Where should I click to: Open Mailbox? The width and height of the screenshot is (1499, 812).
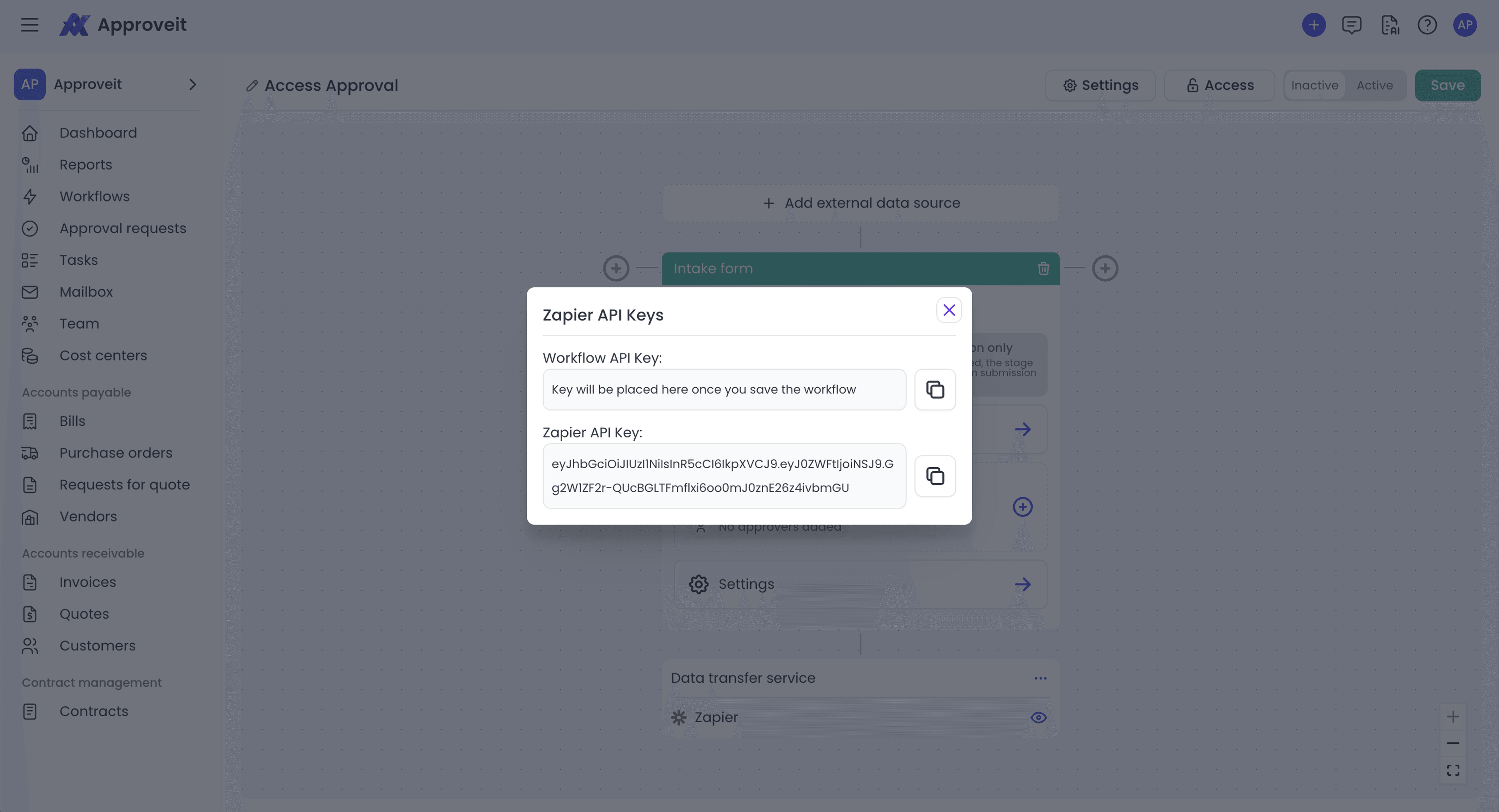pos(86,292)
